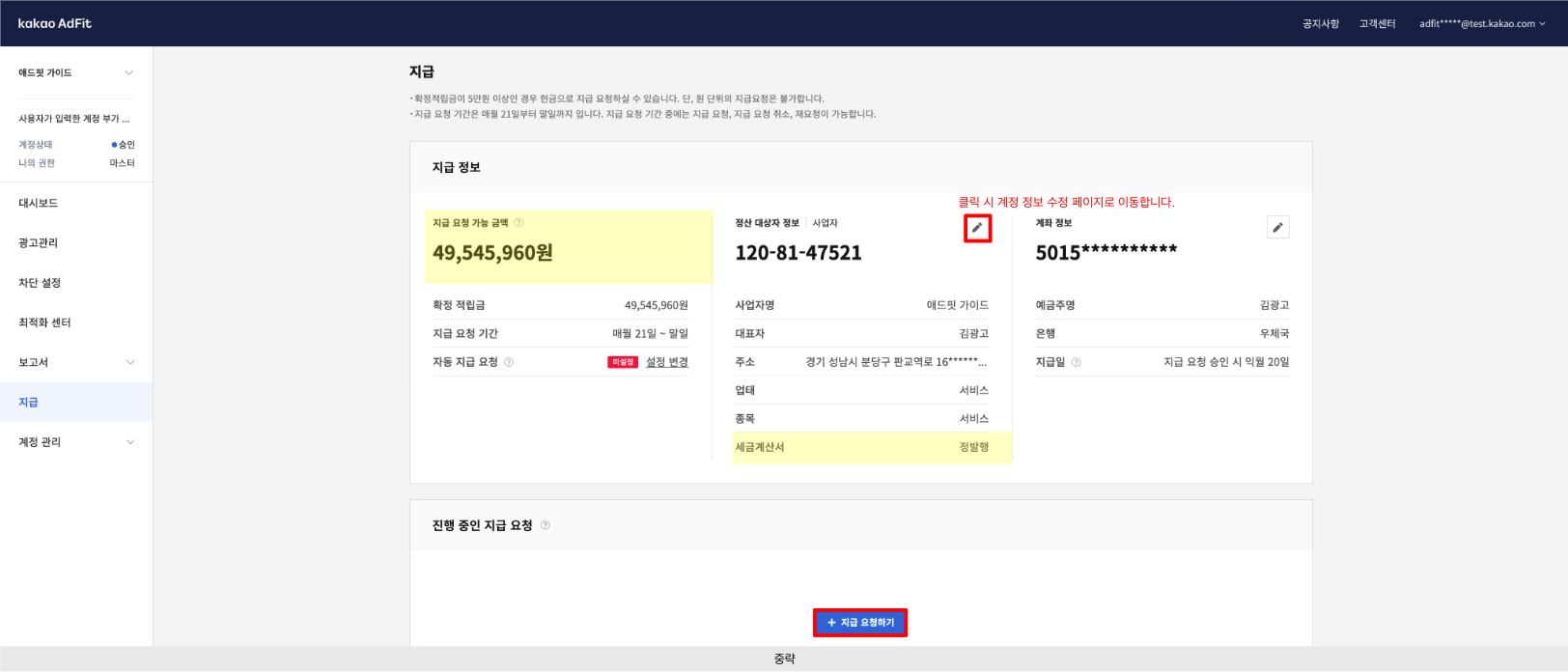Expand the 보고서 sidebar menu
The image size is (1568, 672).
(129, 362)
